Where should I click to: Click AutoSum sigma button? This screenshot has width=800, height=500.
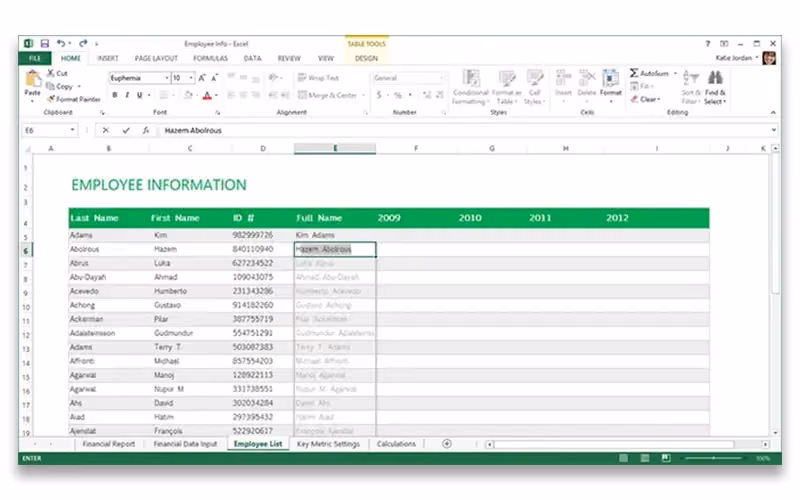tap(634, 73)
